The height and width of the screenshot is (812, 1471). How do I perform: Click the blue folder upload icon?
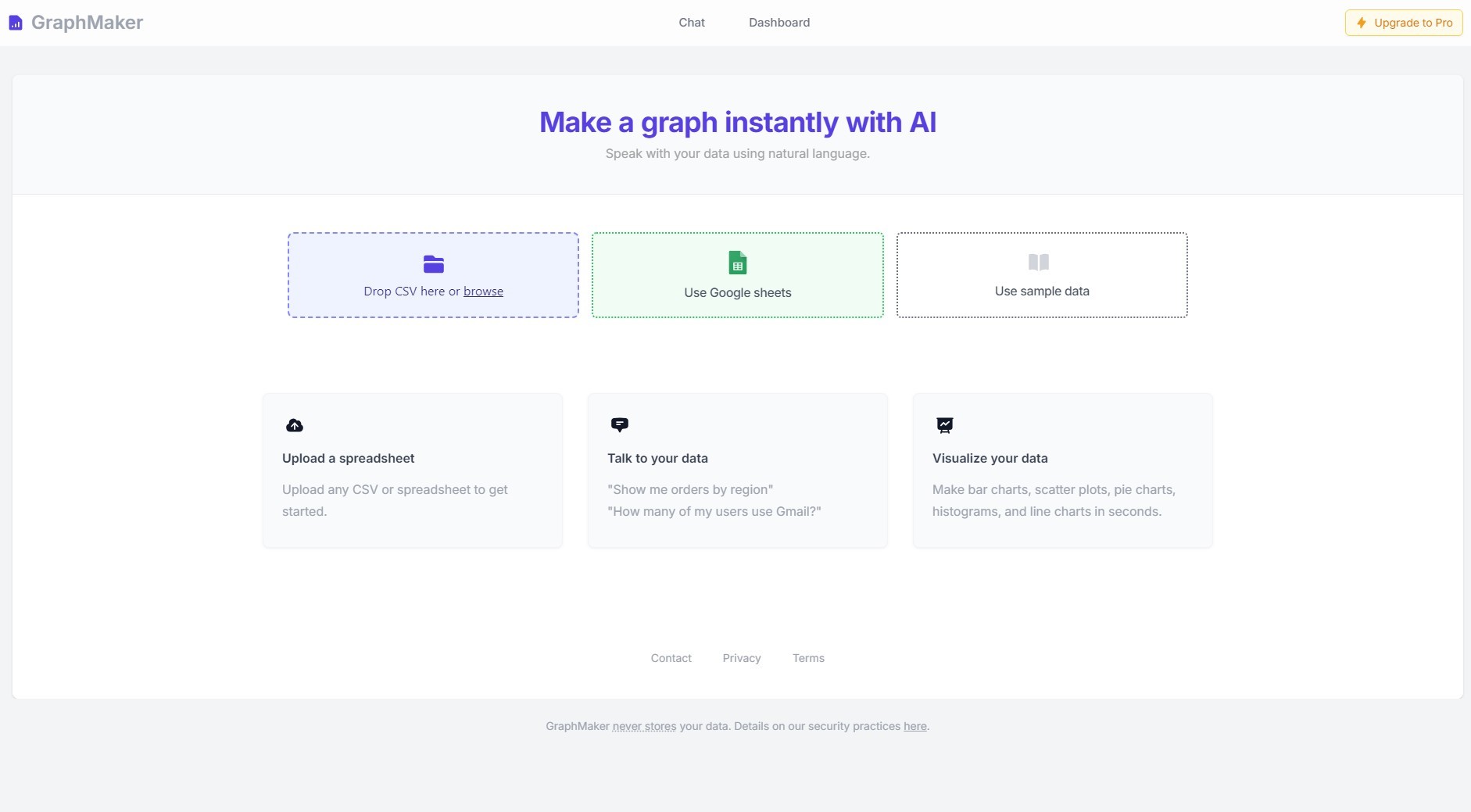point(434,264)
